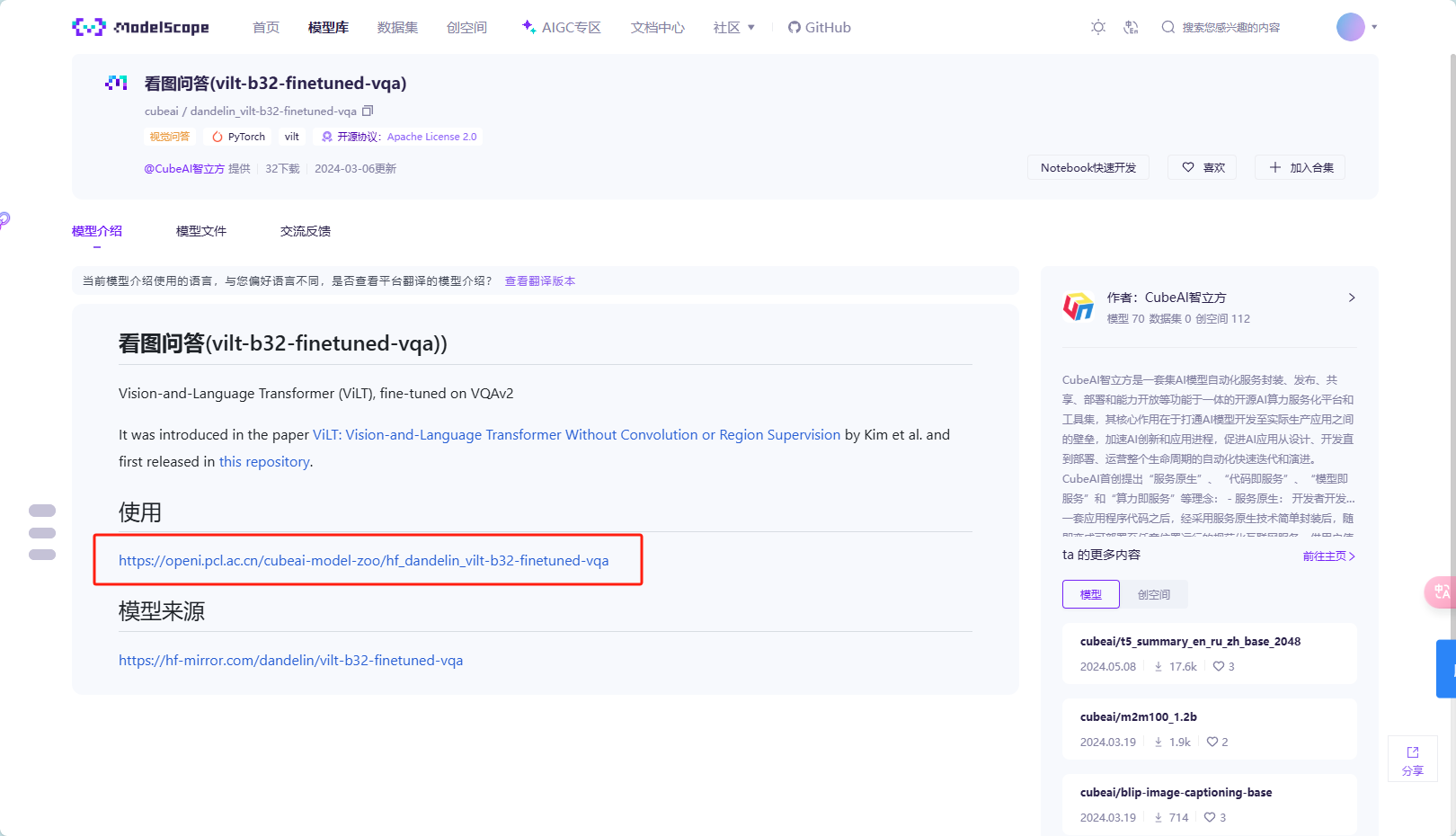Click the vilt tag

(x=292, y=137)
